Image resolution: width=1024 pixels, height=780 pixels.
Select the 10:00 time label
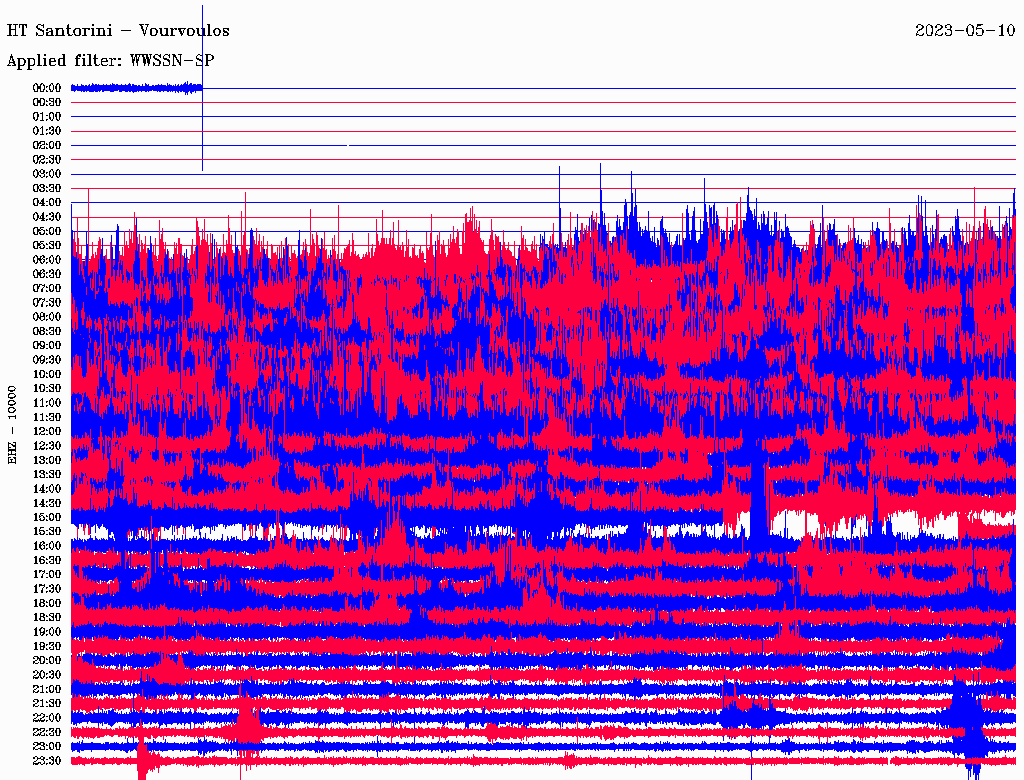(x=47, y=374)
